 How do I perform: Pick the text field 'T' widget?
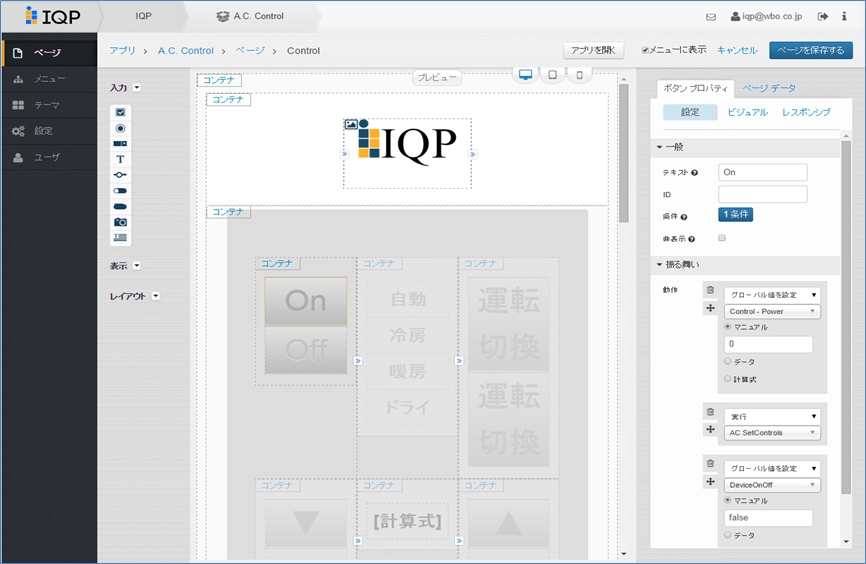tap(120, 159)
